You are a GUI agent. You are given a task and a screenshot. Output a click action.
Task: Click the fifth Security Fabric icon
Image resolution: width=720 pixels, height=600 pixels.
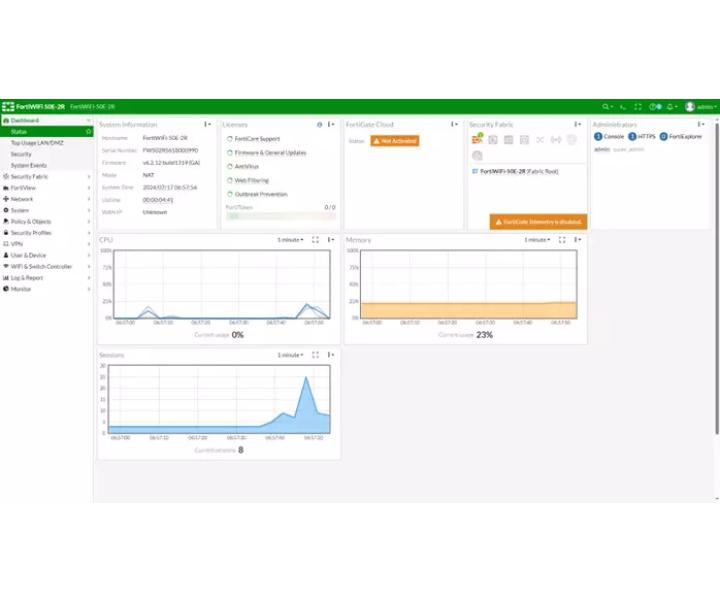[540, 140]
